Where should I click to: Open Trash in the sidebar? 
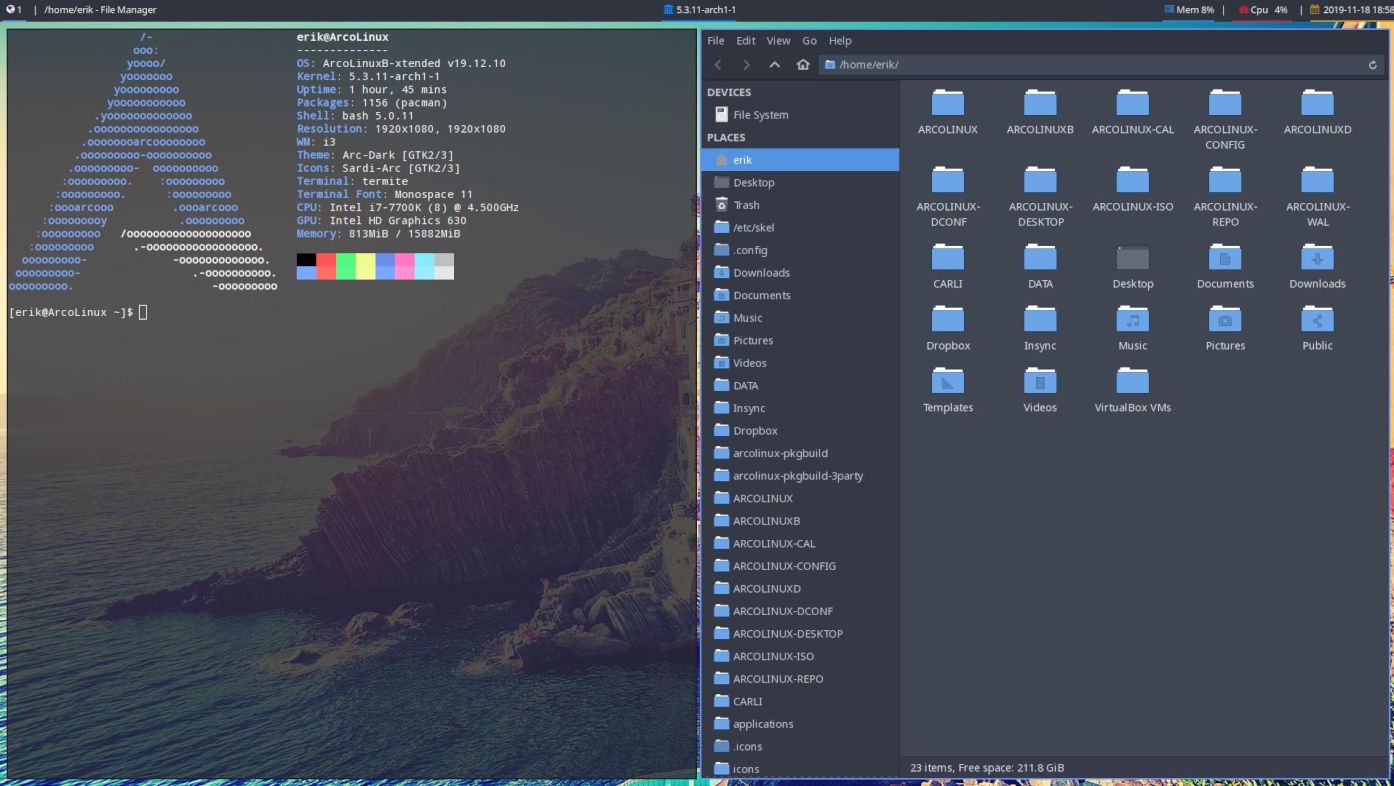(800, 205)
